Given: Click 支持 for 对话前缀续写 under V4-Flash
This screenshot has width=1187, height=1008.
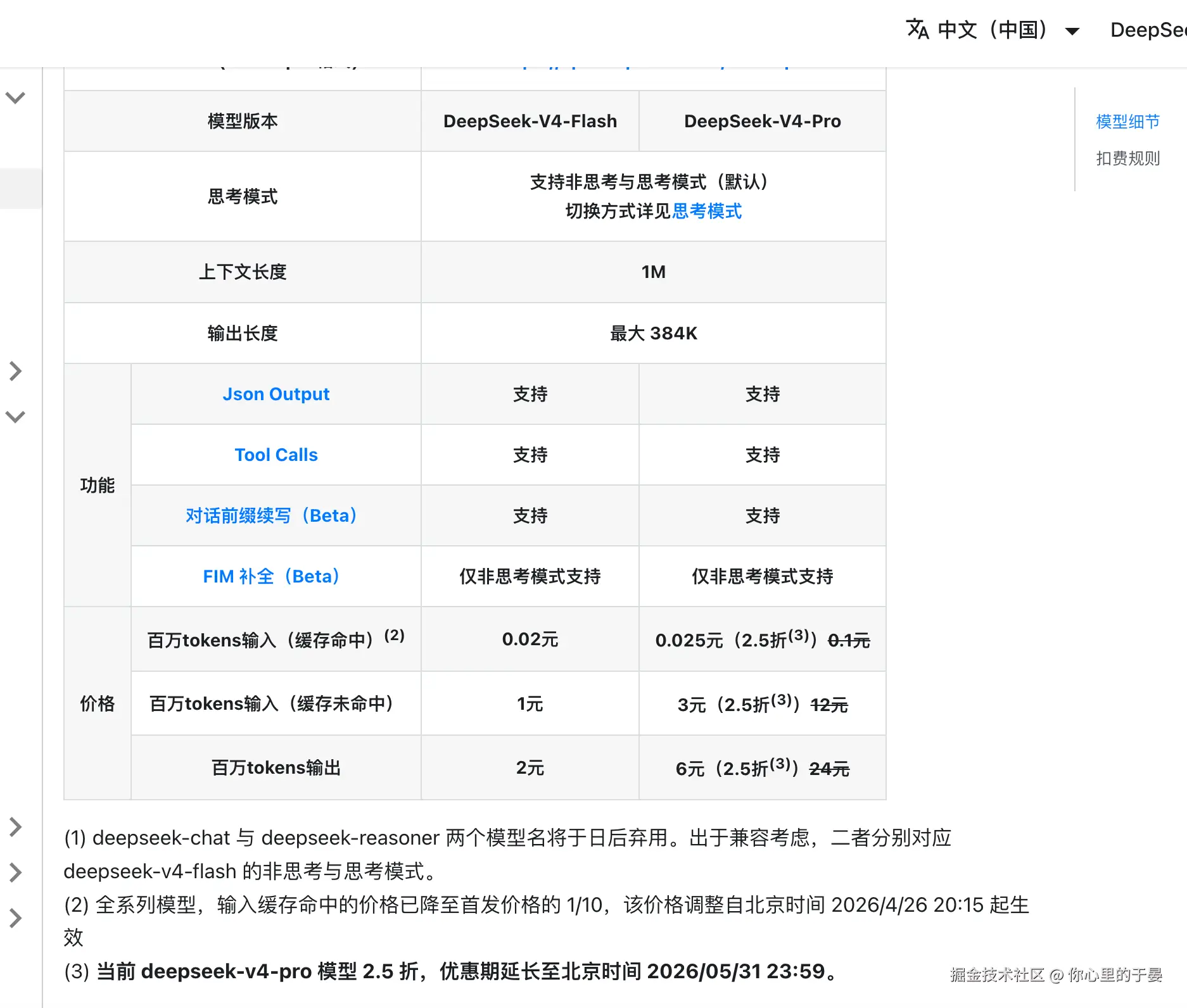Looking at the screenshot, I should click(530, 515).
